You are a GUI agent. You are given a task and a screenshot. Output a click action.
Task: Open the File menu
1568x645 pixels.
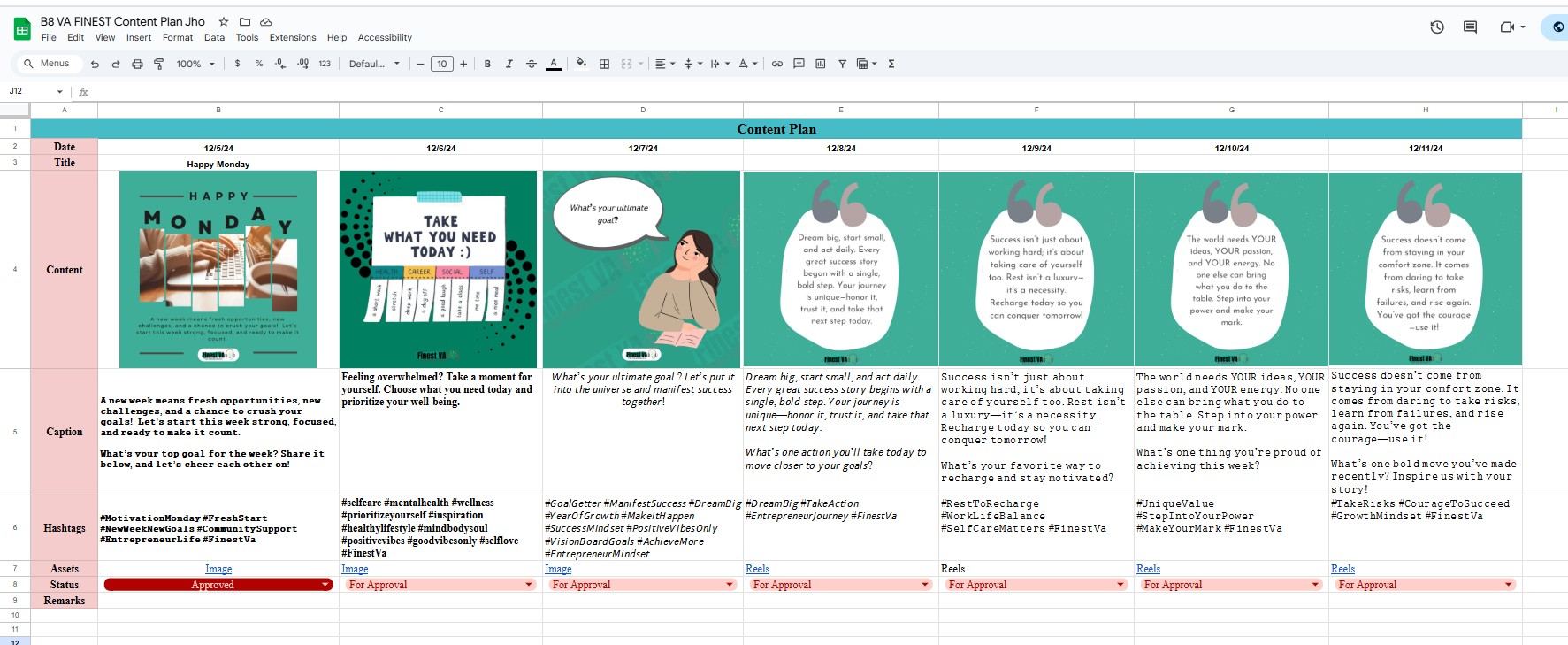(x=49, y=37)
